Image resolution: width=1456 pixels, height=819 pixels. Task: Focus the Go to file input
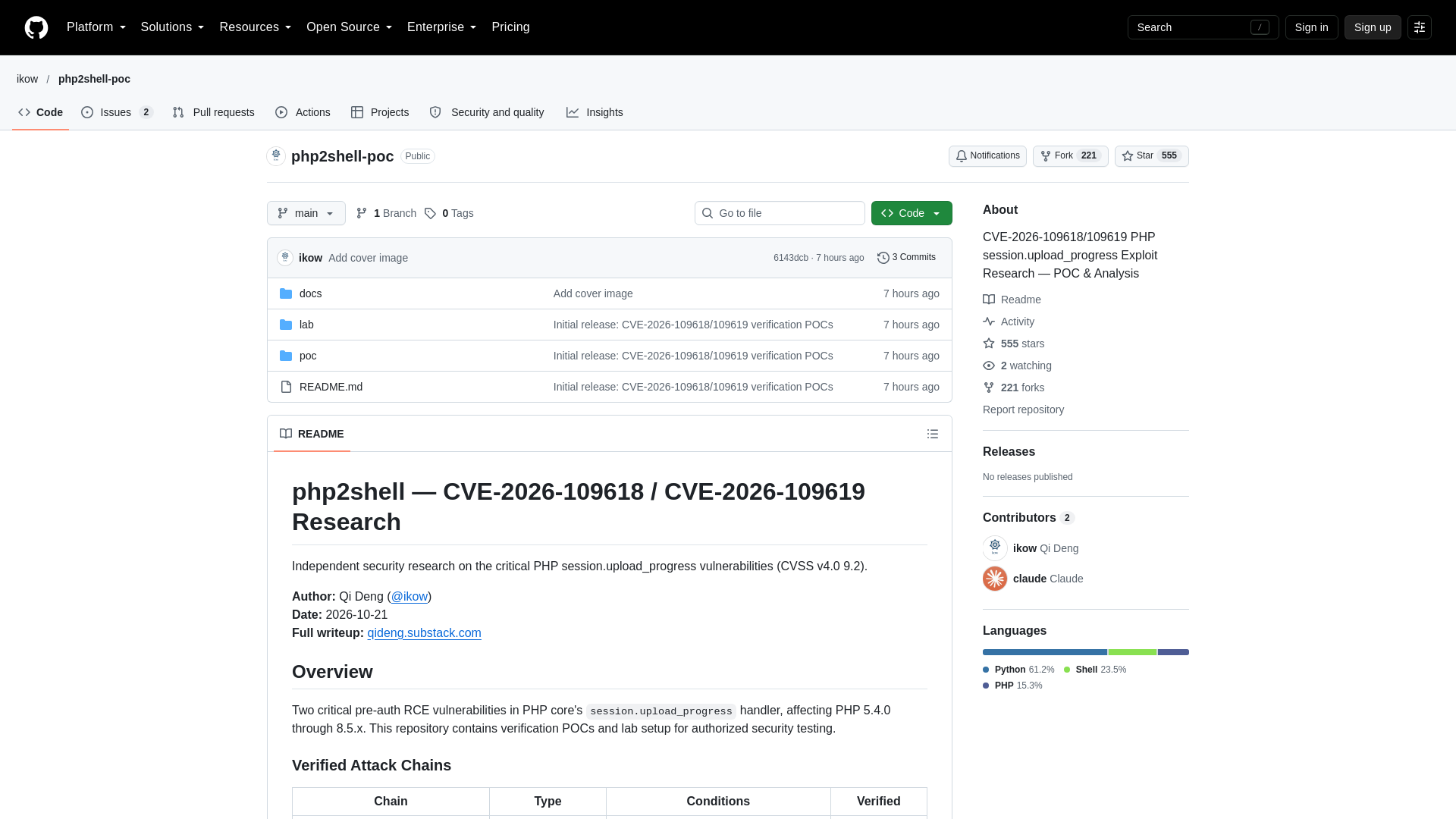[x=780, y=213]
